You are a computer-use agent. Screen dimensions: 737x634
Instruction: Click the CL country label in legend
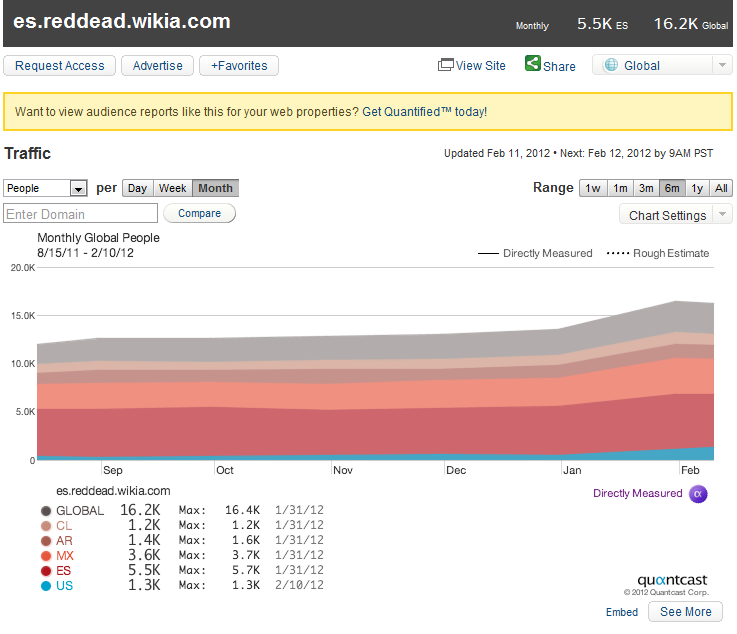point(64,526)
